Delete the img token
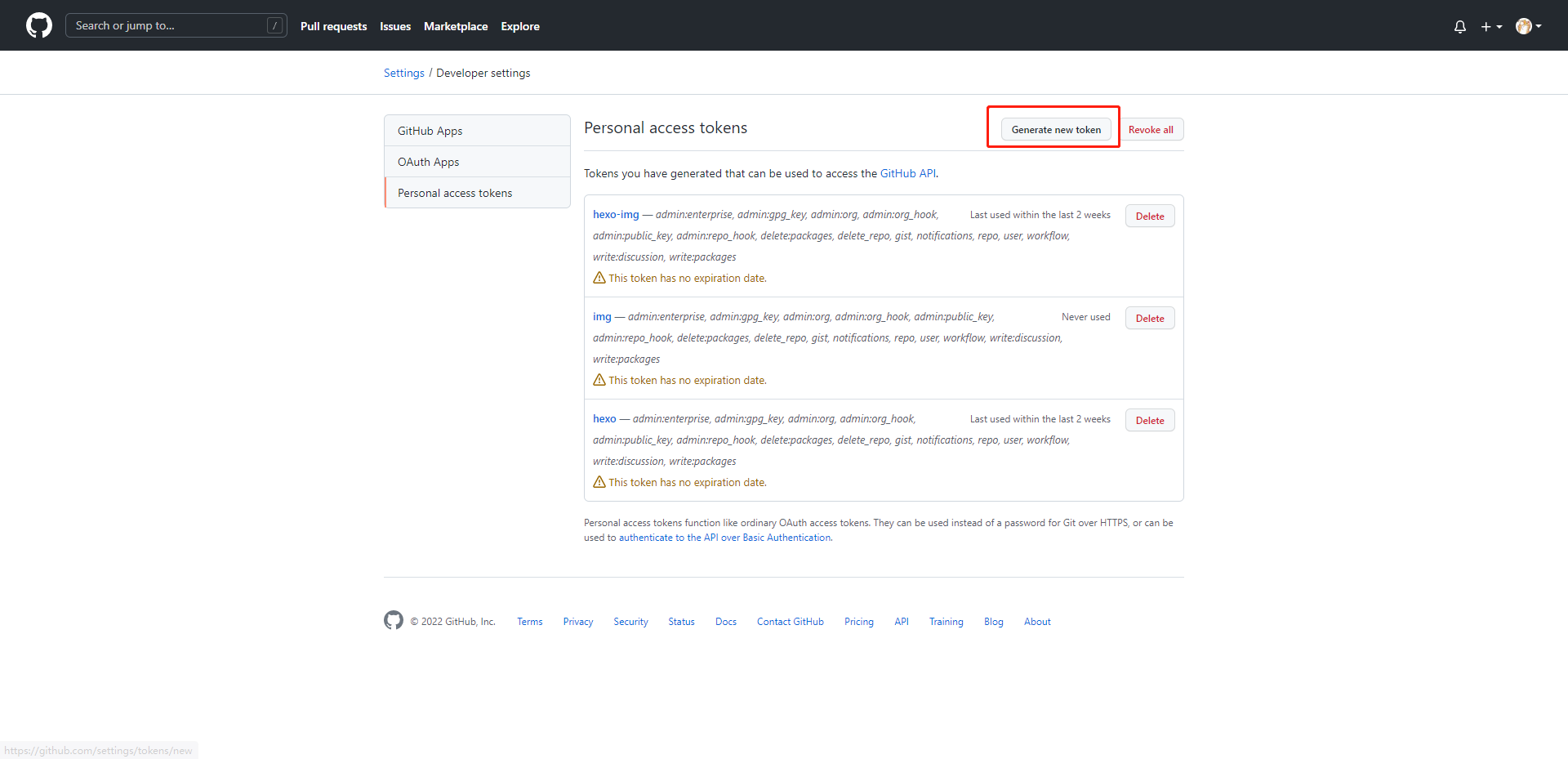Viewport: 1568px width, 759px height. click(x=1150, y=318)
